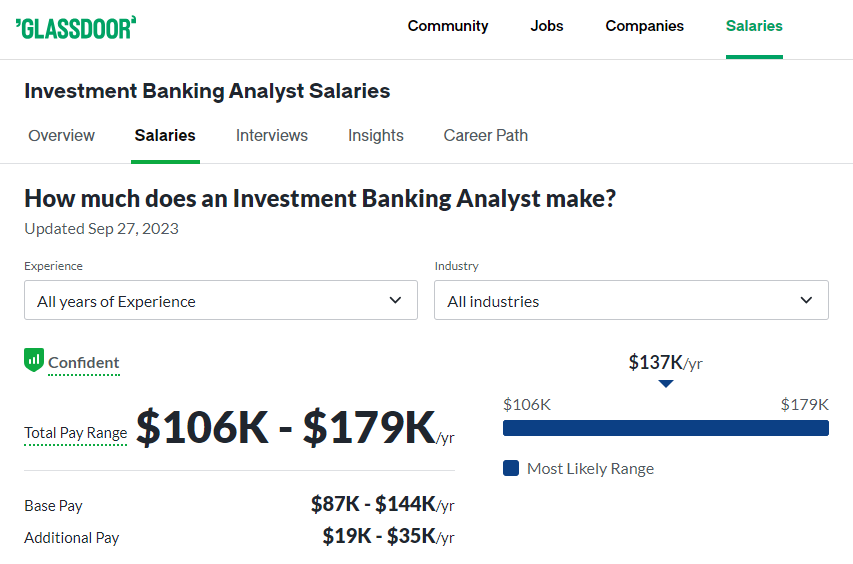Viewport: 853px width, 564px height.
Task: Open the Career Path tab
Action: [485, 135]
